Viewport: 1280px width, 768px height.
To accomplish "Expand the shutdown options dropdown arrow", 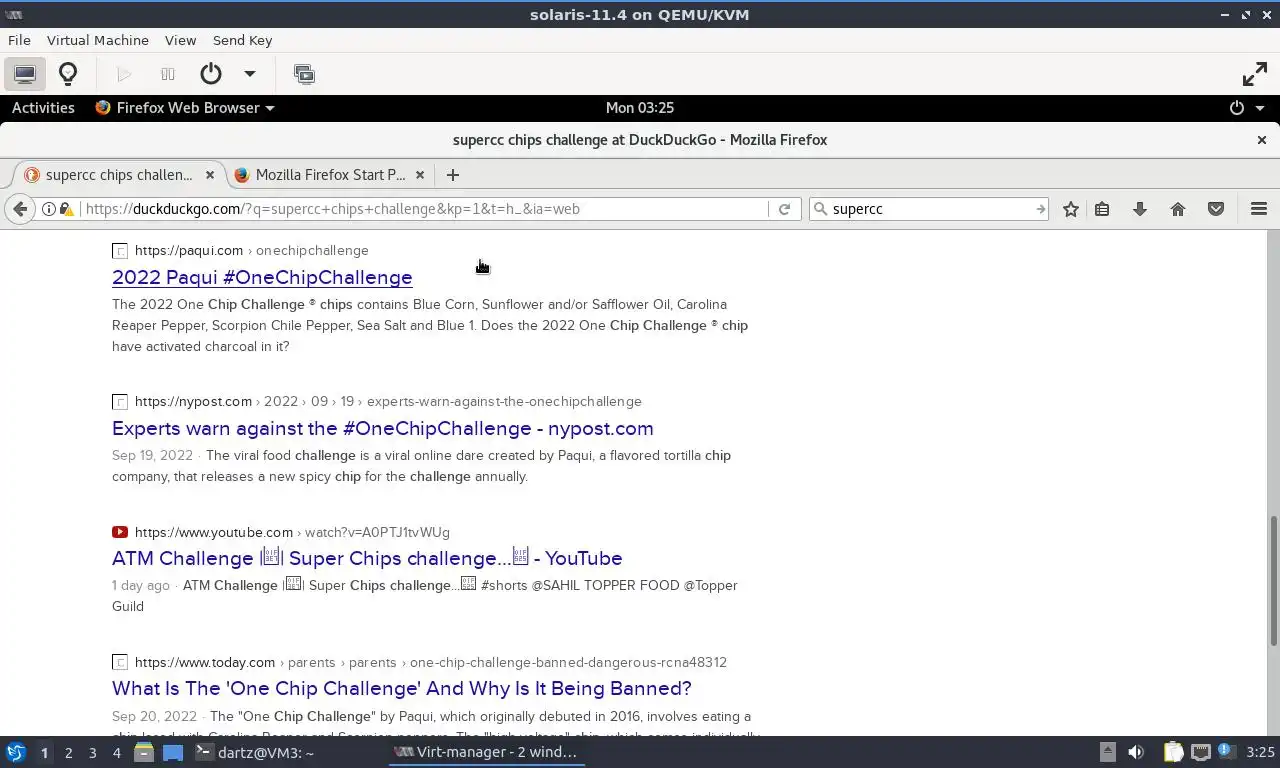I will (x=250, y=74).
